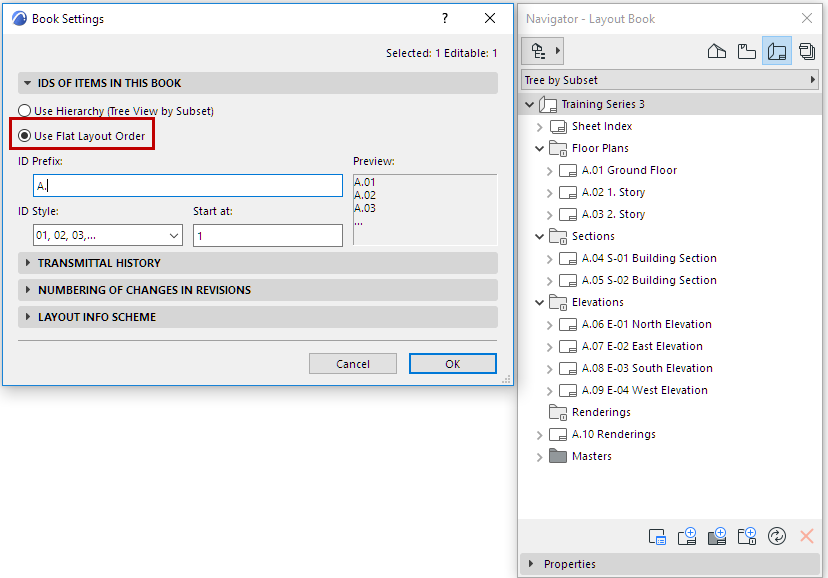Select layout A.02 1. Story
Image resolution: width=828 pixels, height=578 pixels.
pos(602,193)
